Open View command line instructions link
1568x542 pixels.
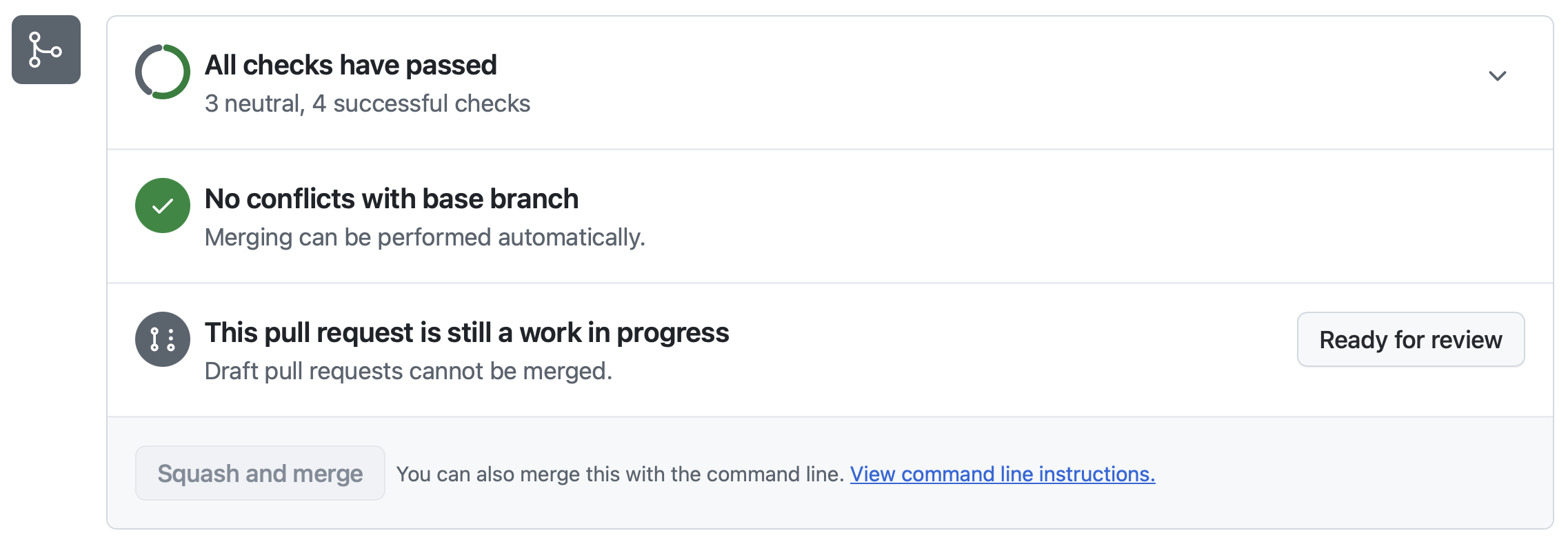1003,474
